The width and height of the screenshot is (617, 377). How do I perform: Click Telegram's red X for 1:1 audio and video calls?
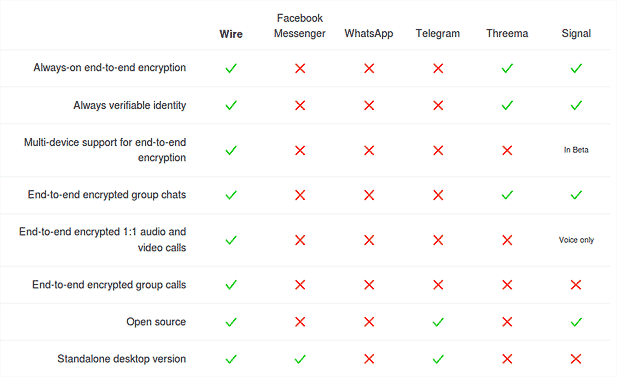click(438, 240)
